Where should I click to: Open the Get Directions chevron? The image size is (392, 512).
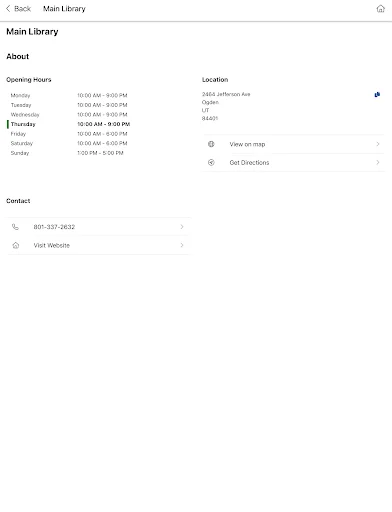pyautogui.click(x=378, y=162)
